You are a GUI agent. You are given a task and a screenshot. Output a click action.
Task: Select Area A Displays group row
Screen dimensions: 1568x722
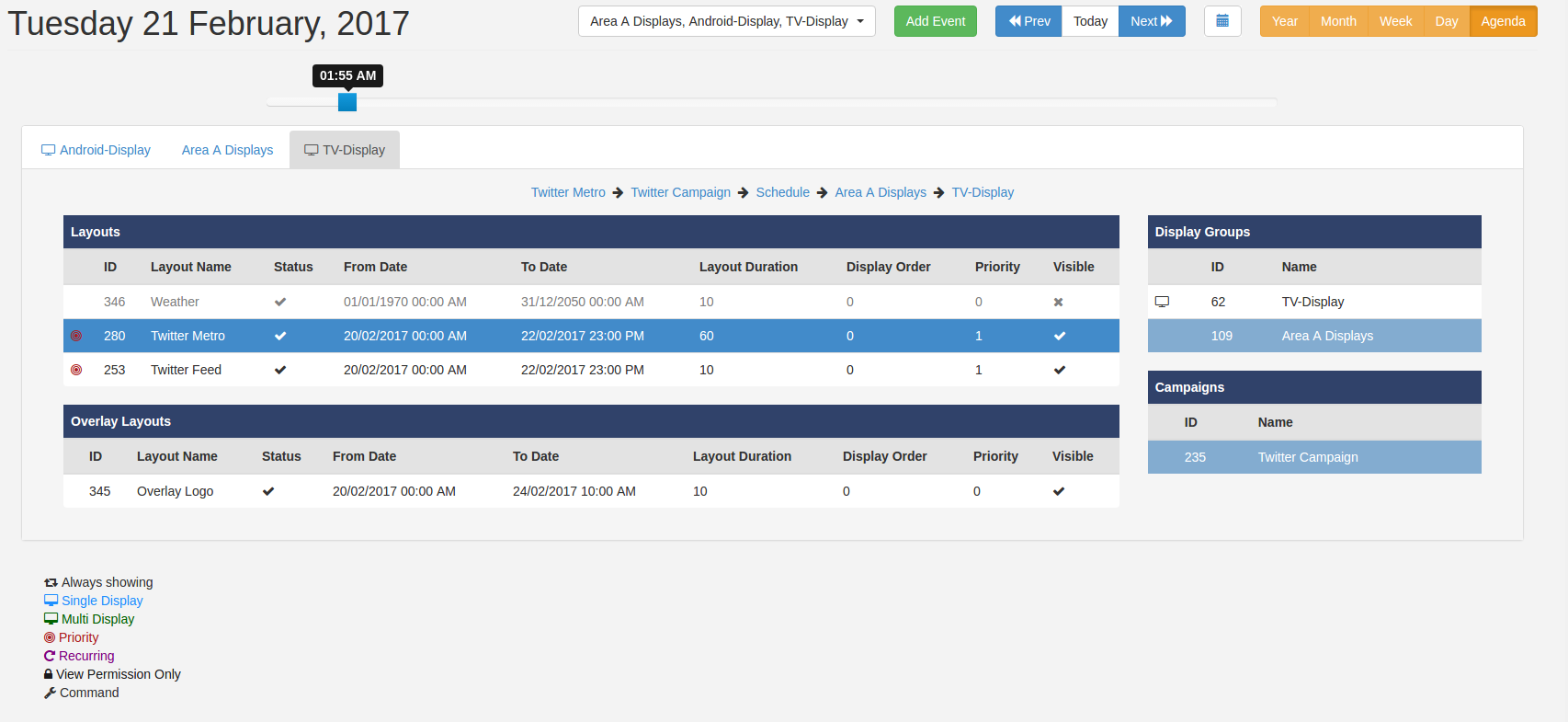coord(1313,336)
